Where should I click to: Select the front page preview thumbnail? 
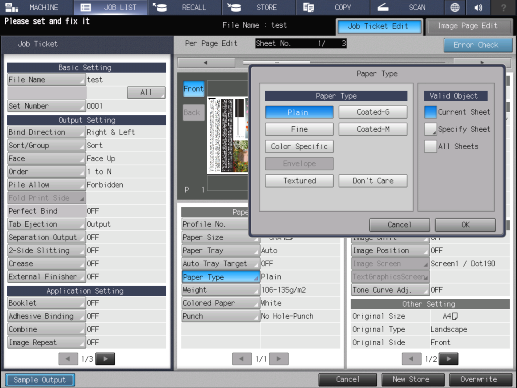[227, 135]
